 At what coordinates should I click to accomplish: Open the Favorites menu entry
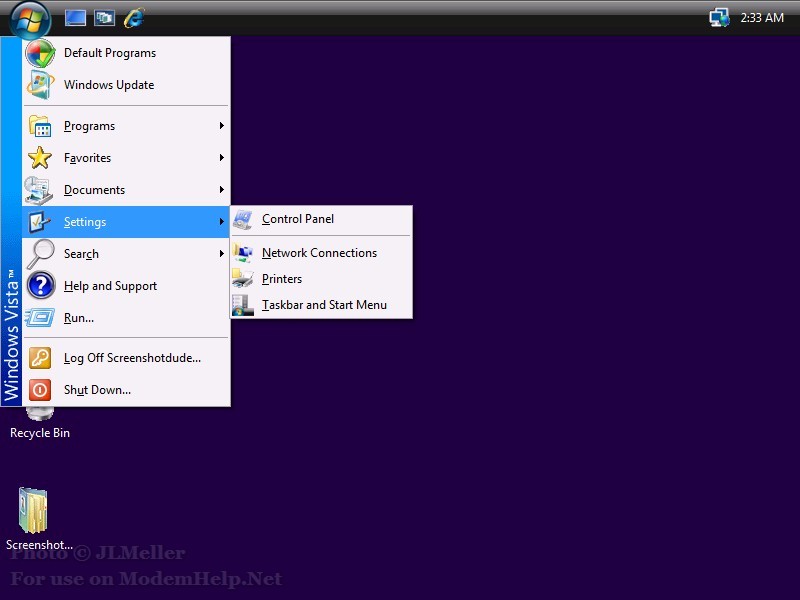pyautogui.click(x=126, y=158)
